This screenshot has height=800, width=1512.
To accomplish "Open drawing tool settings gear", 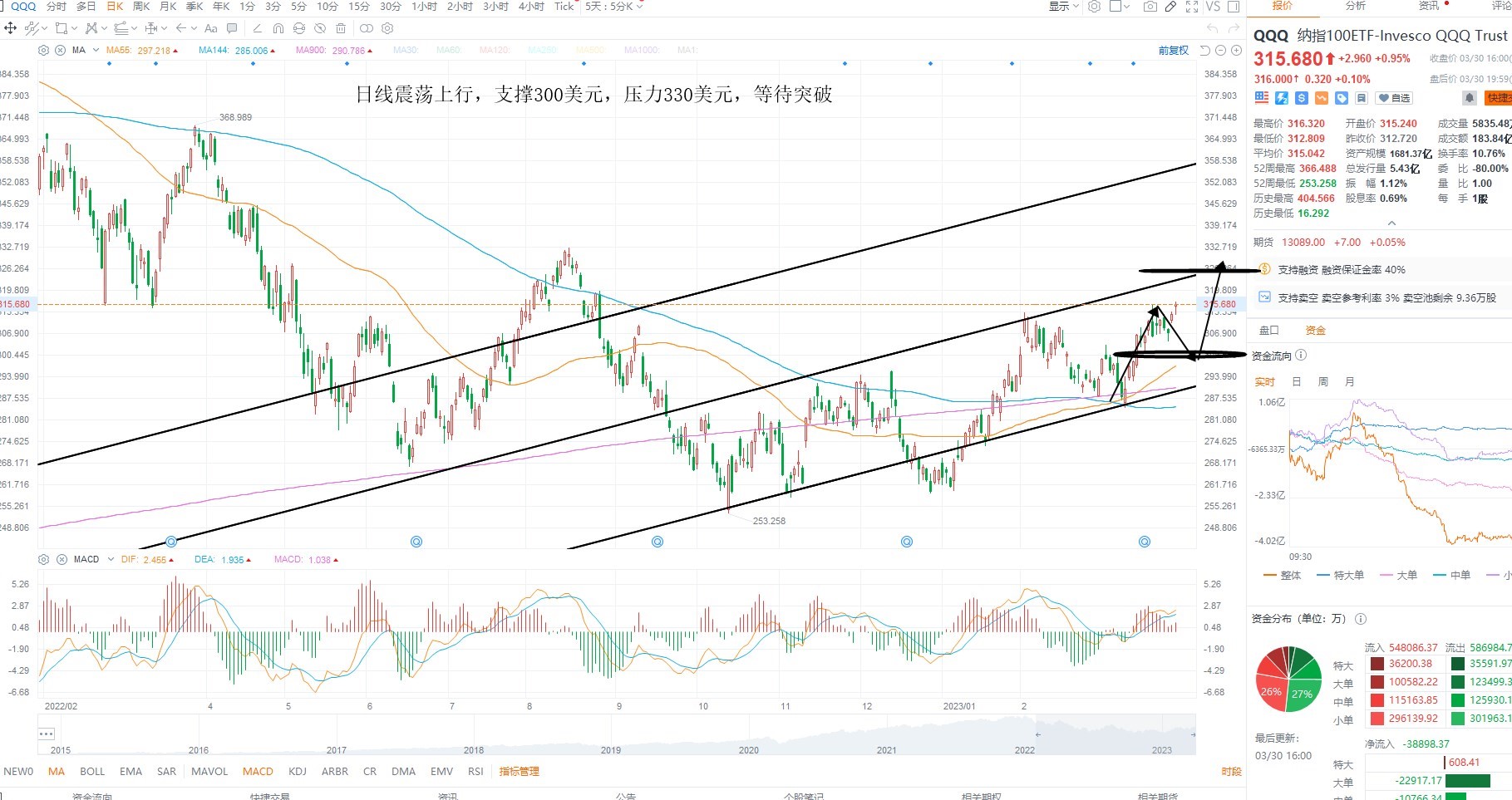I will click(x=387, y=28).
